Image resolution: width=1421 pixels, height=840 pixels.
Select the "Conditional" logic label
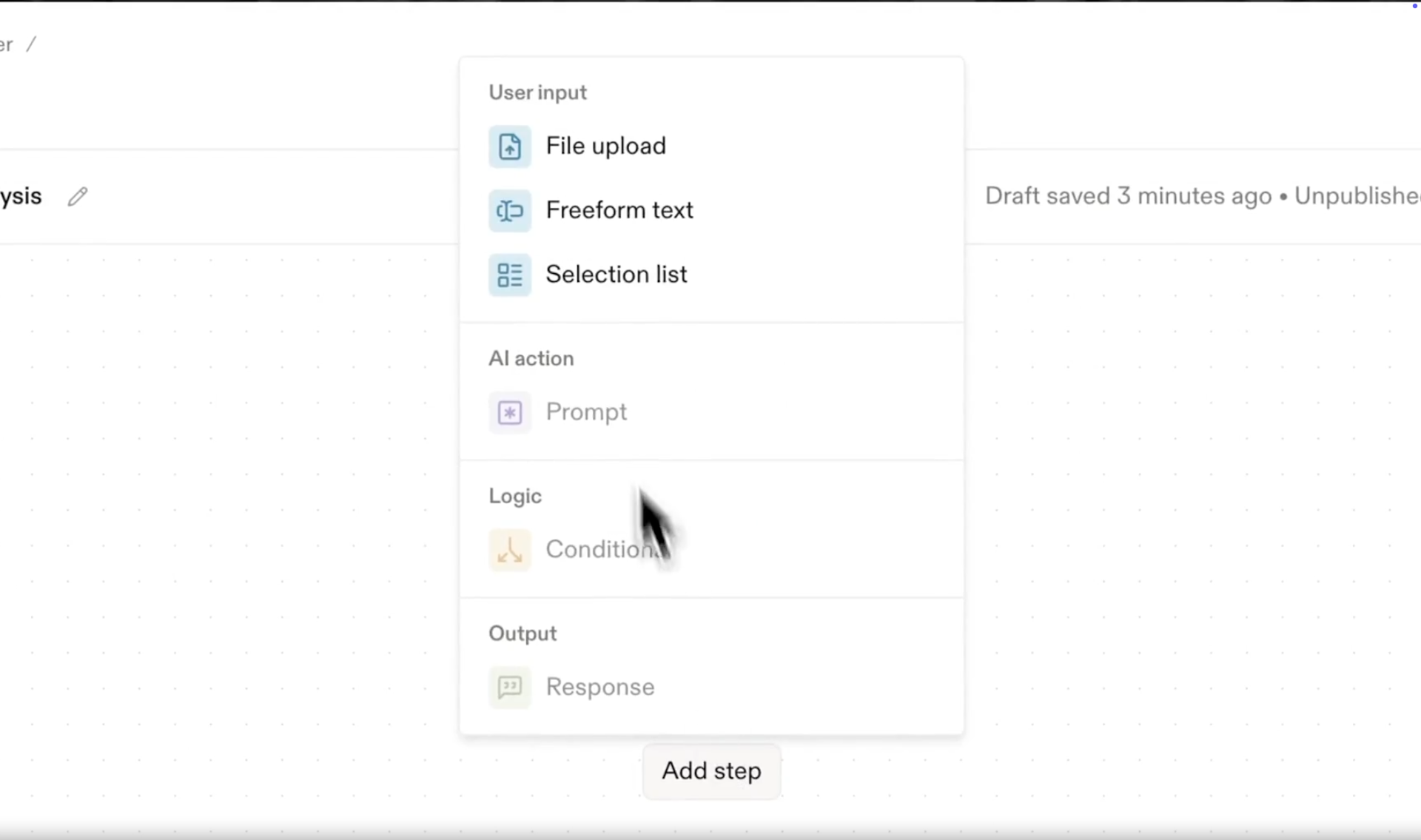tap(596, 549)
